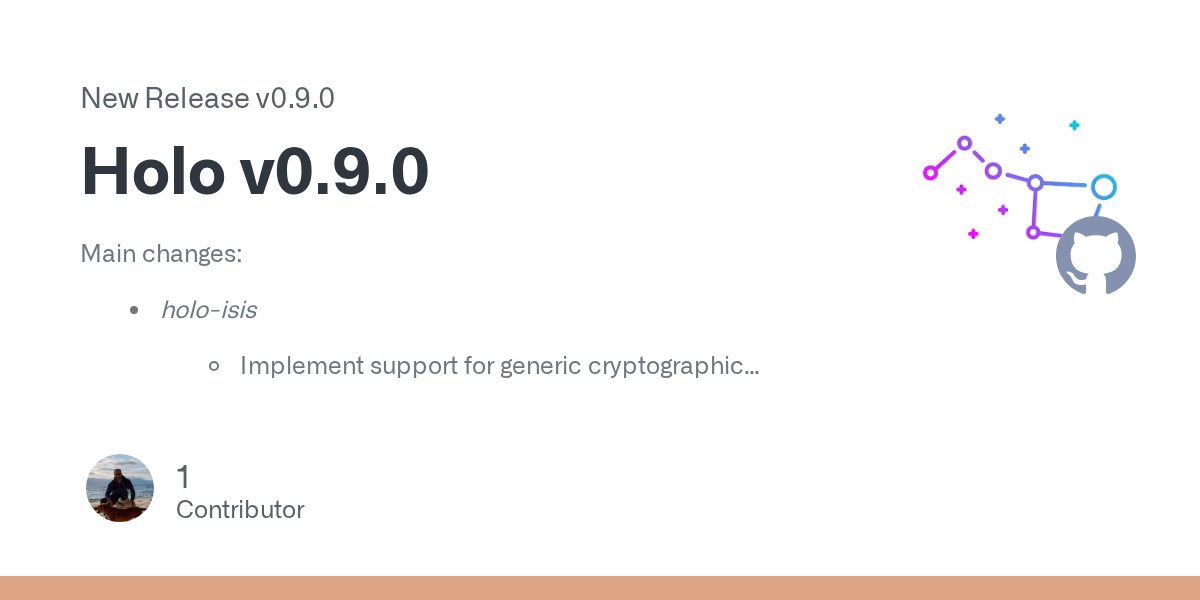The height and width of the screenshot is (600, 1200).
Task: Click the purple node left of the Octocat
Action: [1033, 232]
